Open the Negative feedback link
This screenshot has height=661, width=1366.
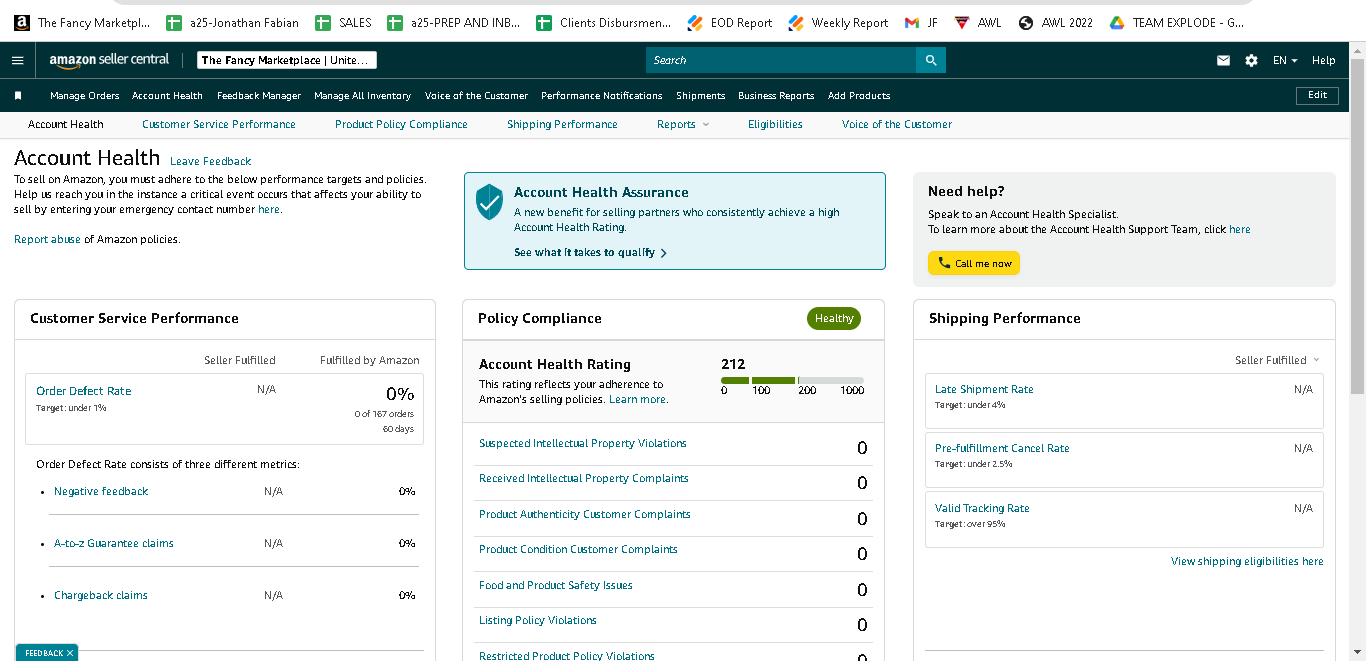tap(101, 491)
